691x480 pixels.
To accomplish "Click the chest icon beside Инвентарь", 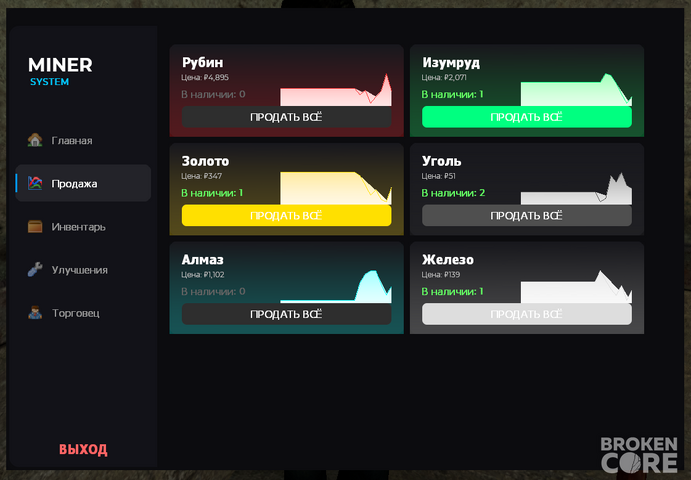I will pyautogui.click(x=35, y=226).
